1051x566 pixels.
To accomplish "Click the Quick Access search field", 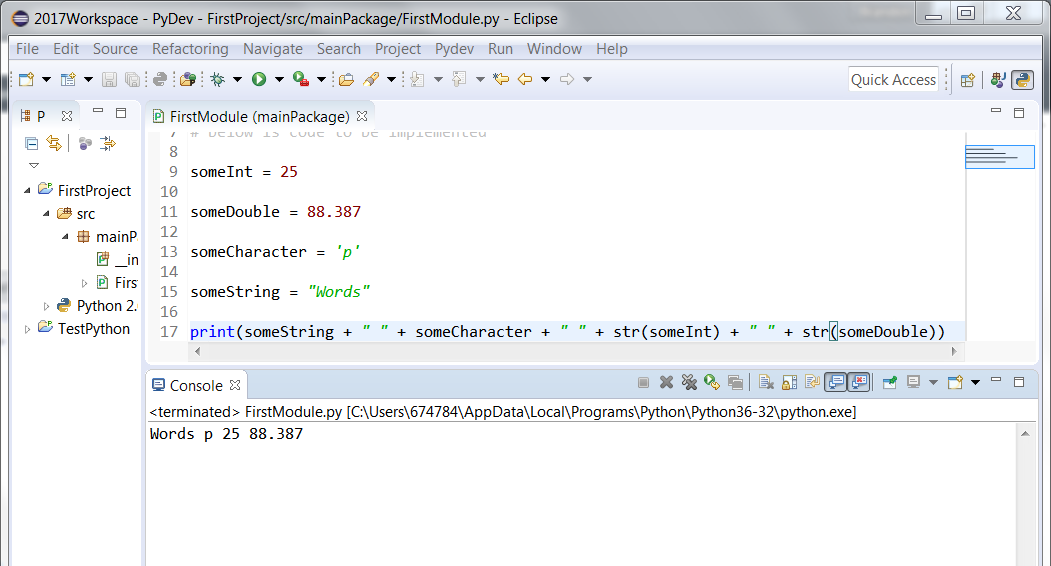I will [x=893, y=80].
